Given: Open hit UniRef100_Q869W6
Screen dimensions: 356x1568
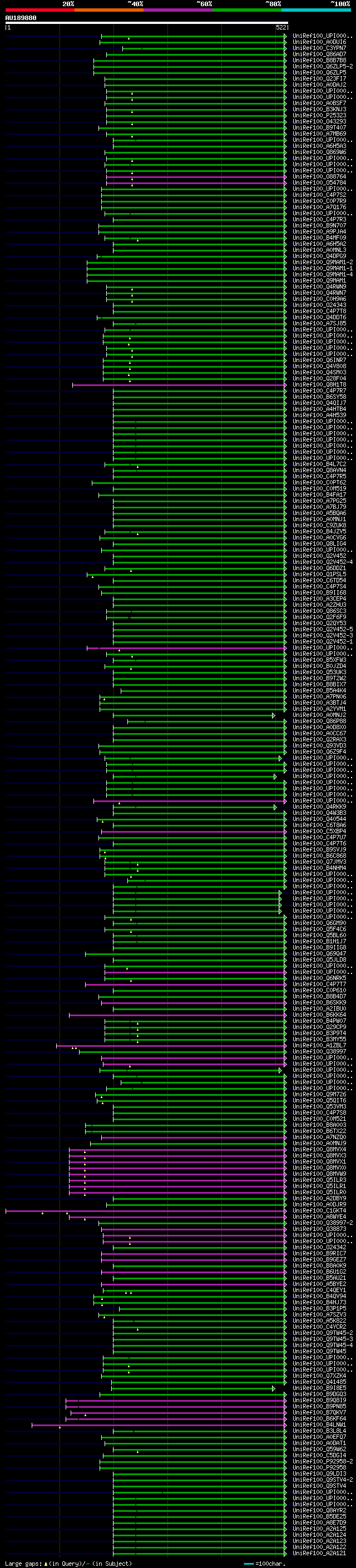Looking at the screenshot, I should [319, 152].
